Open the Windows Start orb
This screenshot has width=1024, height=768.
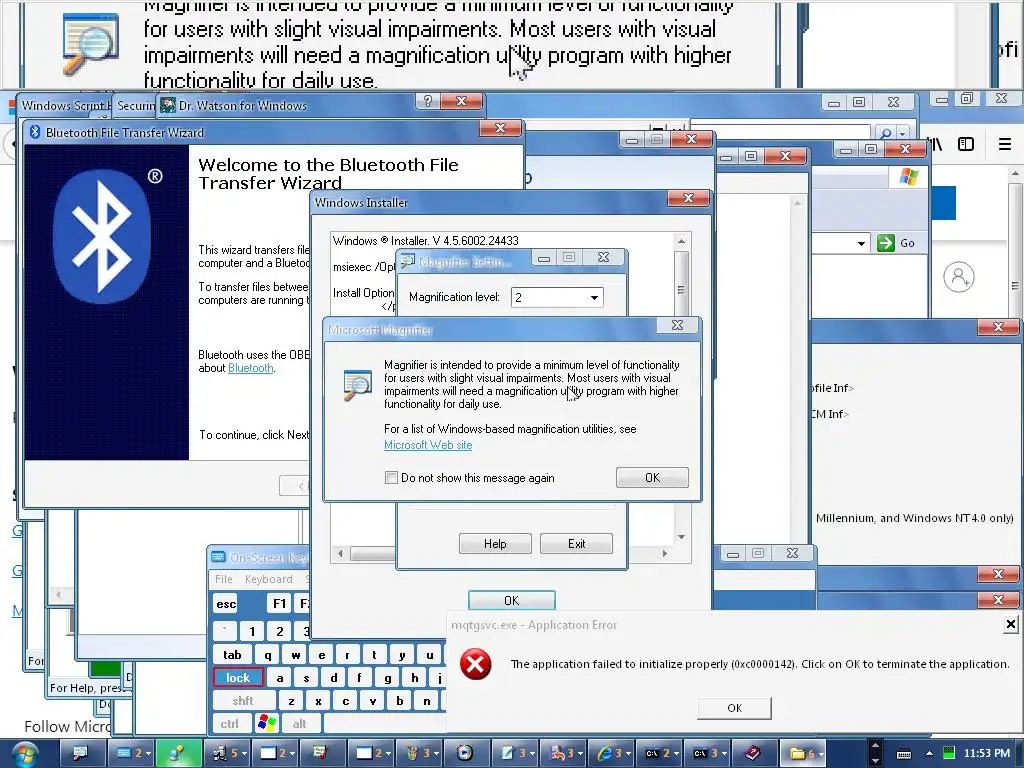coord(24,754)
